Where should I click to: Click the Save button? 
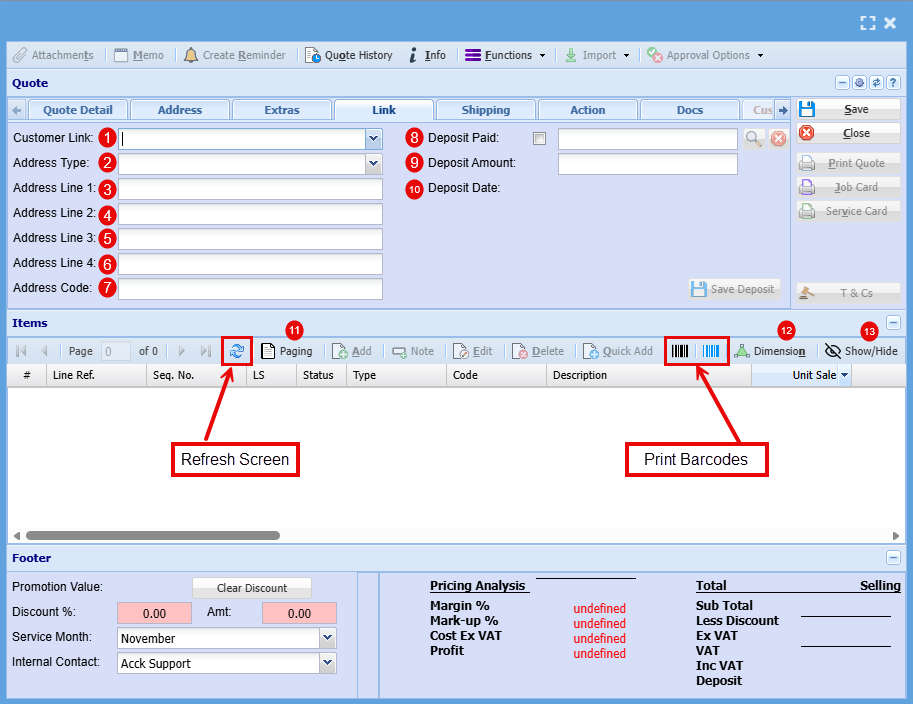click(x=848, y=109)
